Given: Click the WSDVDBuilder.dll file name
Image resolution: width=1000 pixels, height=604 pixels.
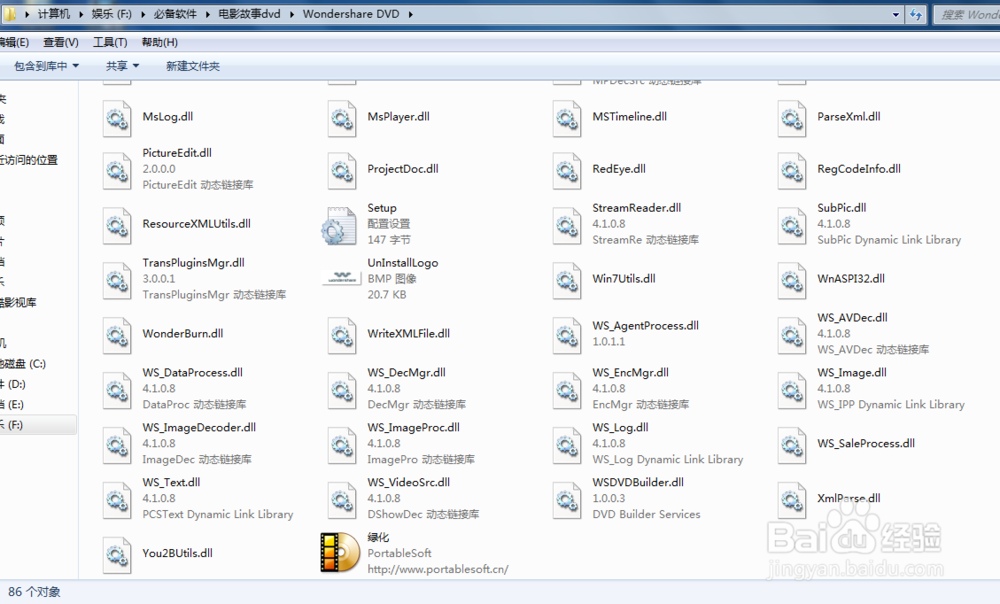Looking at the screenshot, I should click(638, 482).
